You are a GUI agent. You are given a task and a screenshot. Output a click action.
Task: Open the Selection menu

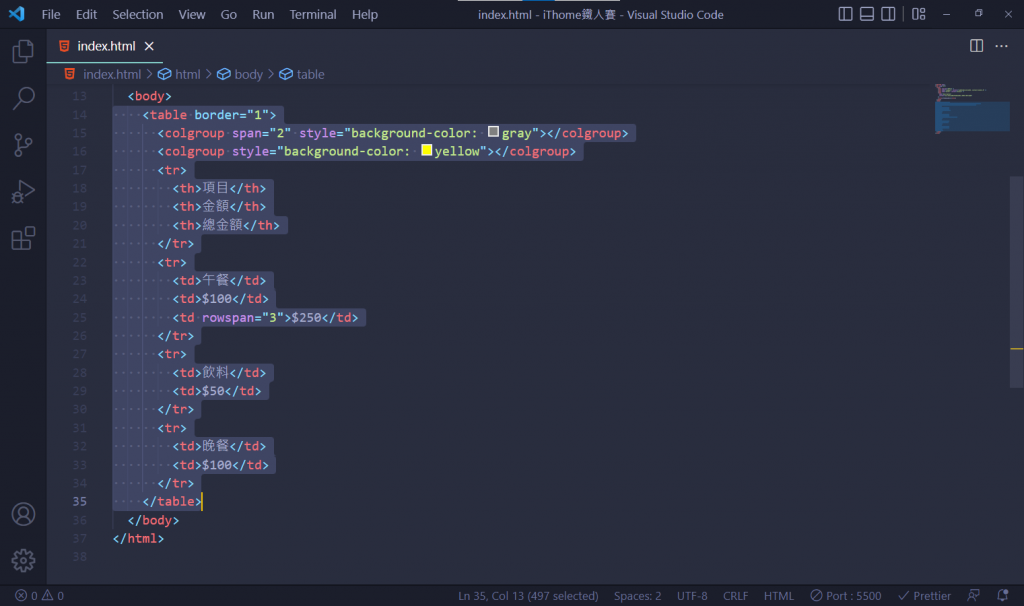138,14
